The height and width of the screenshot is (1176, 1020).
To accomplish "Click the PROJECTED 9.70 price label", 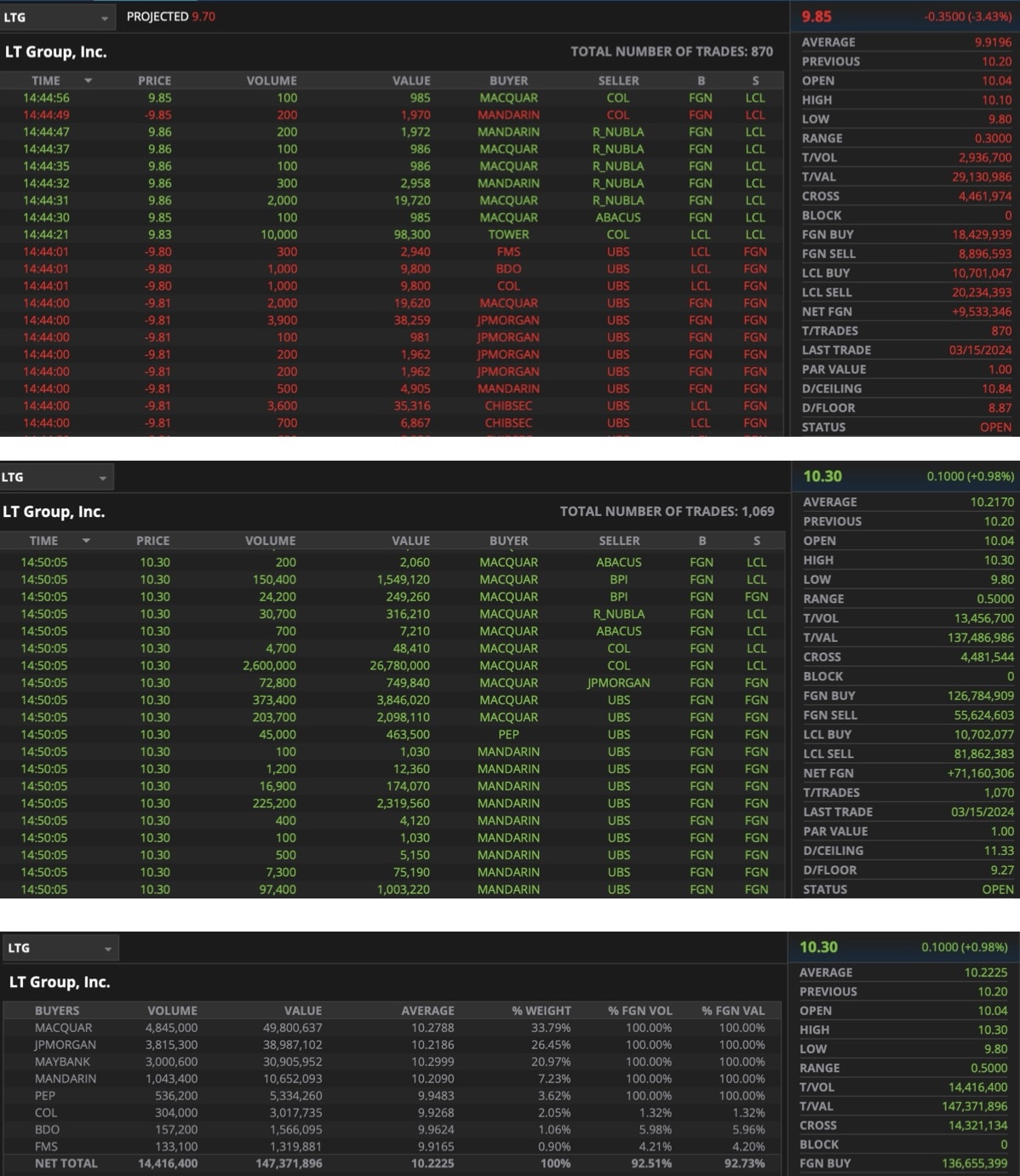I will (x=170, y=16).
